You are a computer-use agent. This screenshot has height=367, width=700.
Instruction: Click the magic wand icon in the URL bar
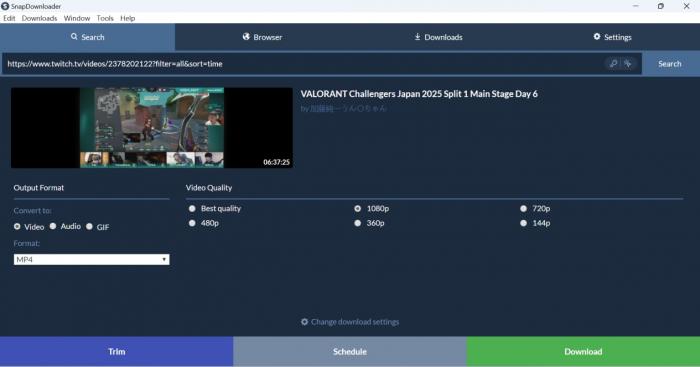pos(628,63)
